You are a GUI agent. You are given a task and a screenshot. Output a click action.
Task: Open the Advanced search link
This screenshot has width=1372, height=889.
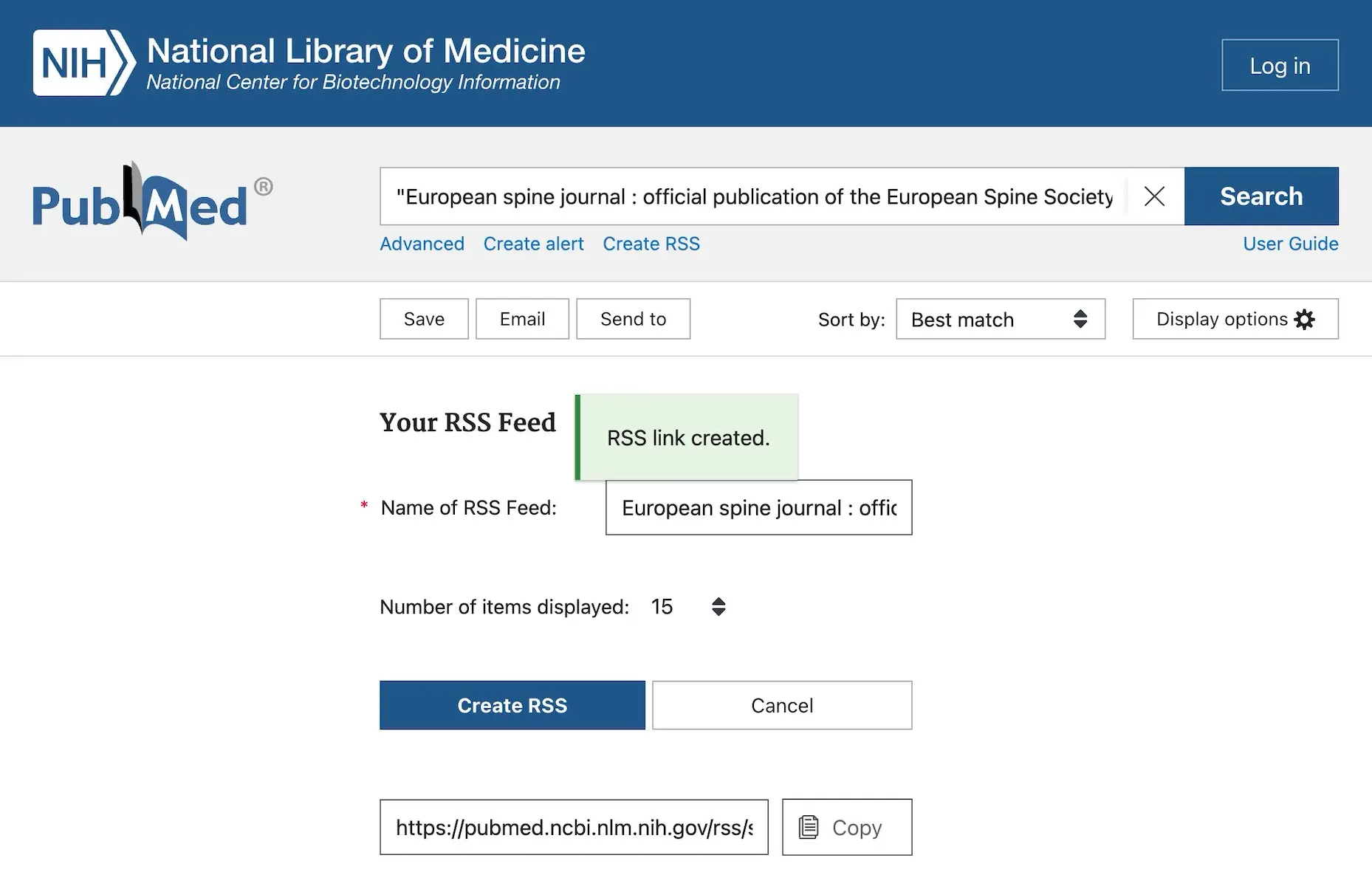pos(422,244)
